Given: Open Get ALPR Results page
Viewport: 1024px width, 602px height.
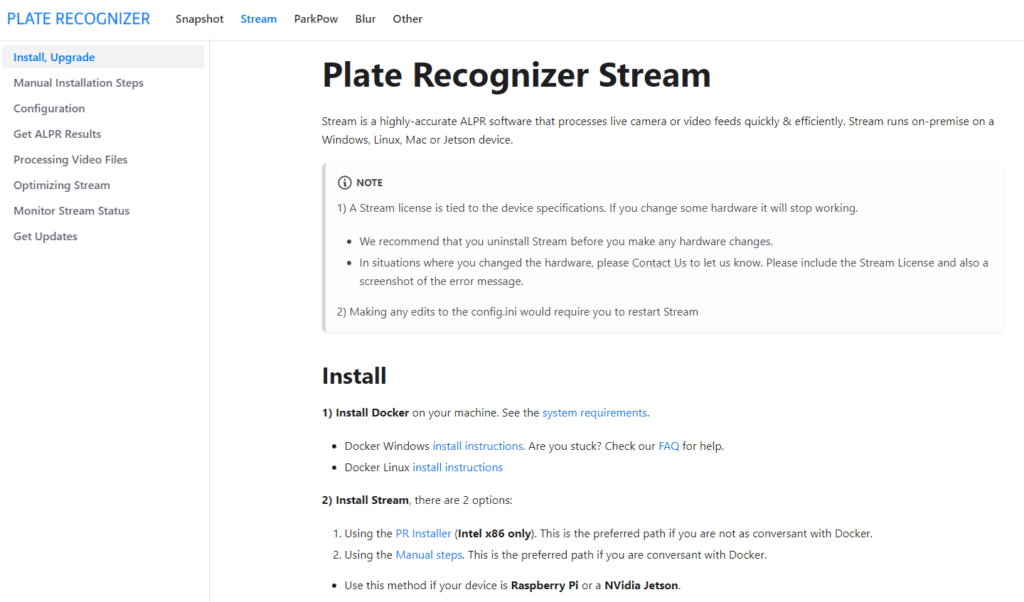Looking at the screenshot, I should pyautogui.click(x=57, y=134).
